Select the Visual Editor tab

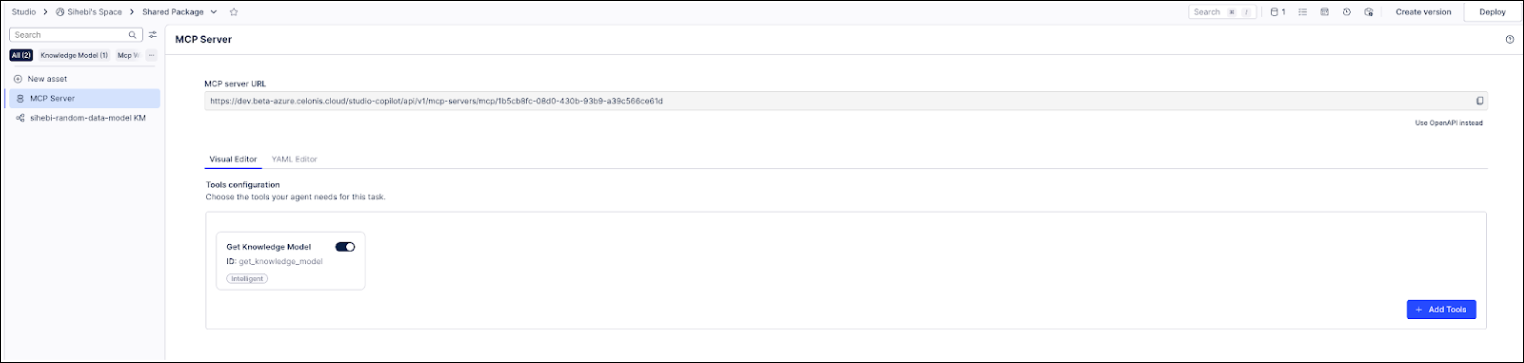tap(233, 159)
